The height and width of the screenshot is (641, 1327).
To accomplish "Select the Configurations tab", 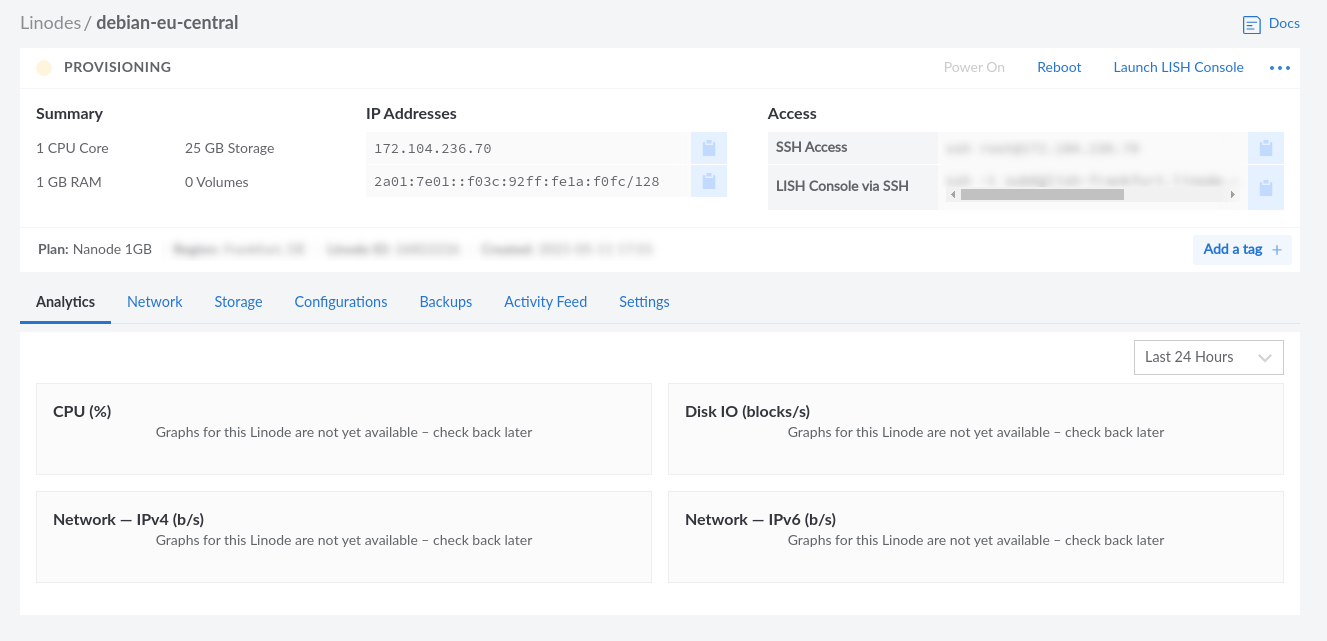I will (340, 301).
